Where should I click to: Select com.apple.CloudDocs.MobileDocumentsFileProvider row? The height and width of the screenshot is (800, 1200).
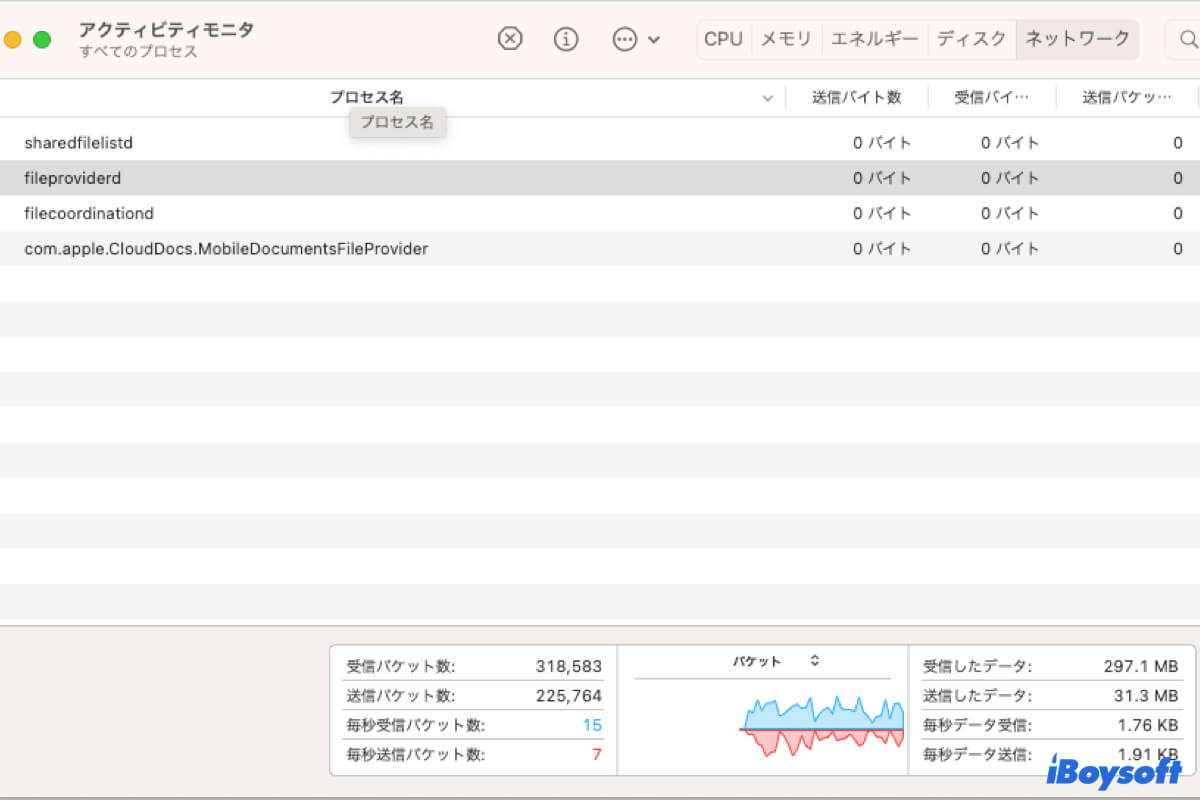pyautogui.click(x=600, y=248)
